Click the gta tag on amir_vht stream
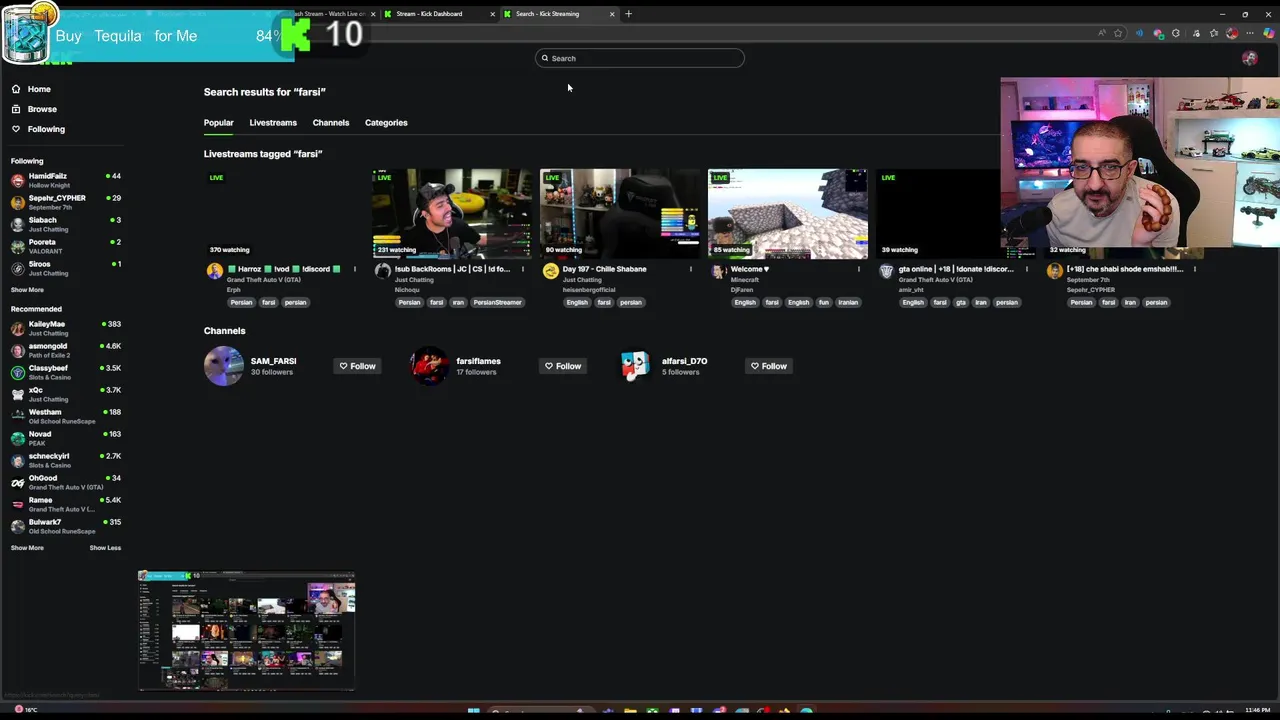 (960, 302)
